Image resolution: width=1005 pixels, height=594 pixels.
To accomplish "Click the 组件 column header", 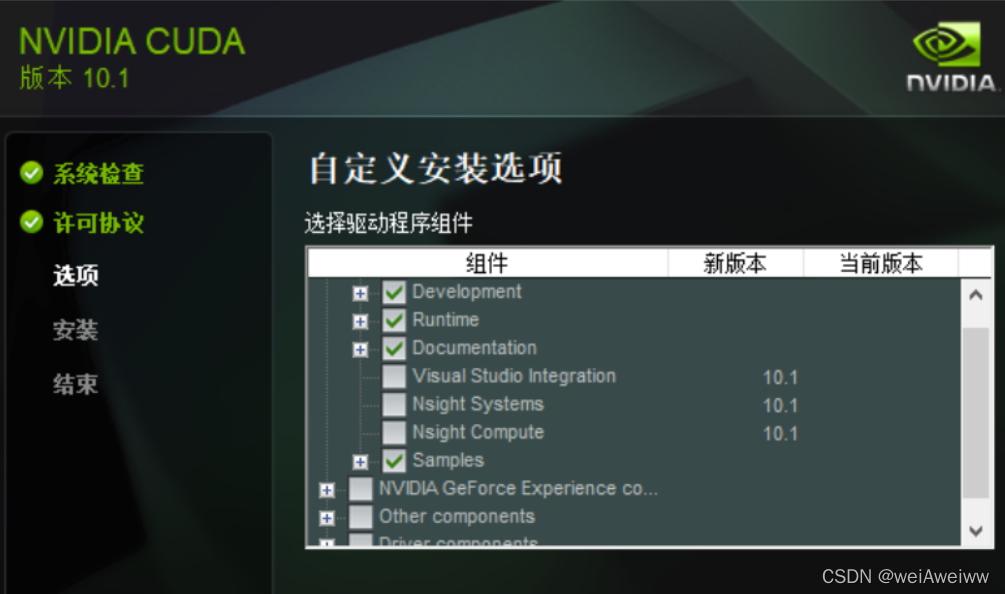I will tap(488, 263).
